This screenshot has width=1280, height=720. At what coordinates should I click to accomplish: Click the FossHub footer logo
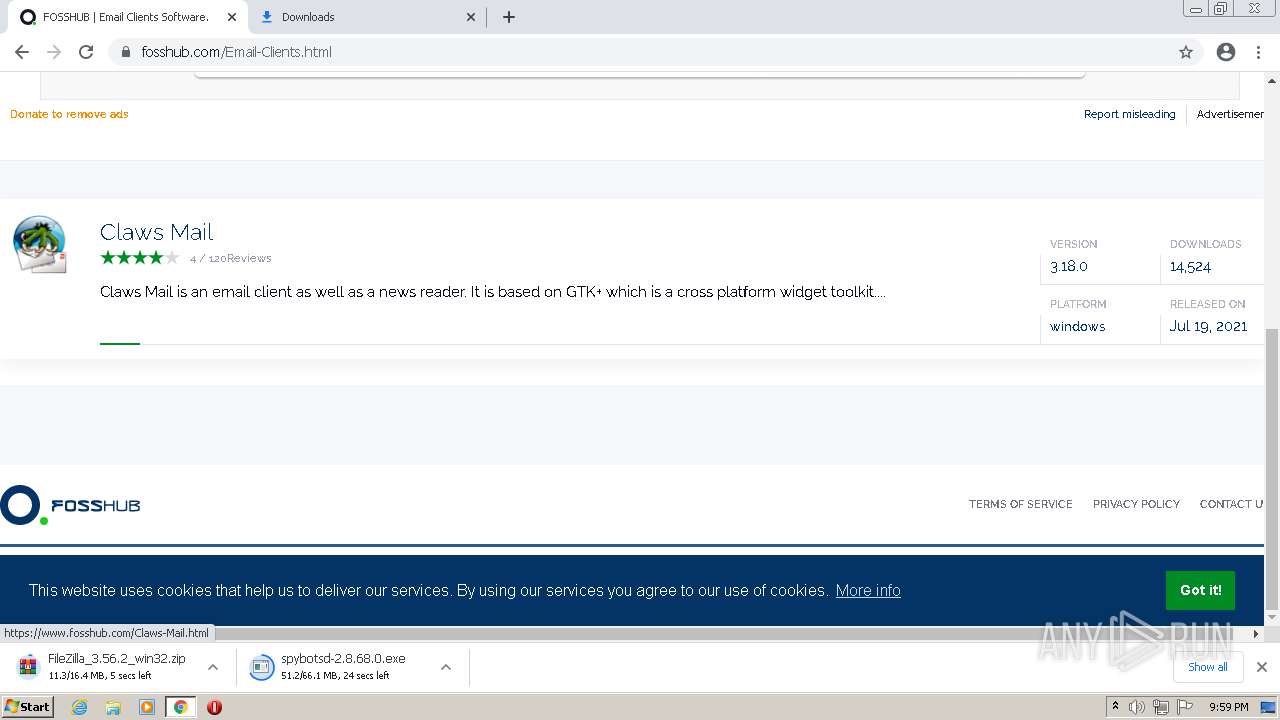coord(70,505)
